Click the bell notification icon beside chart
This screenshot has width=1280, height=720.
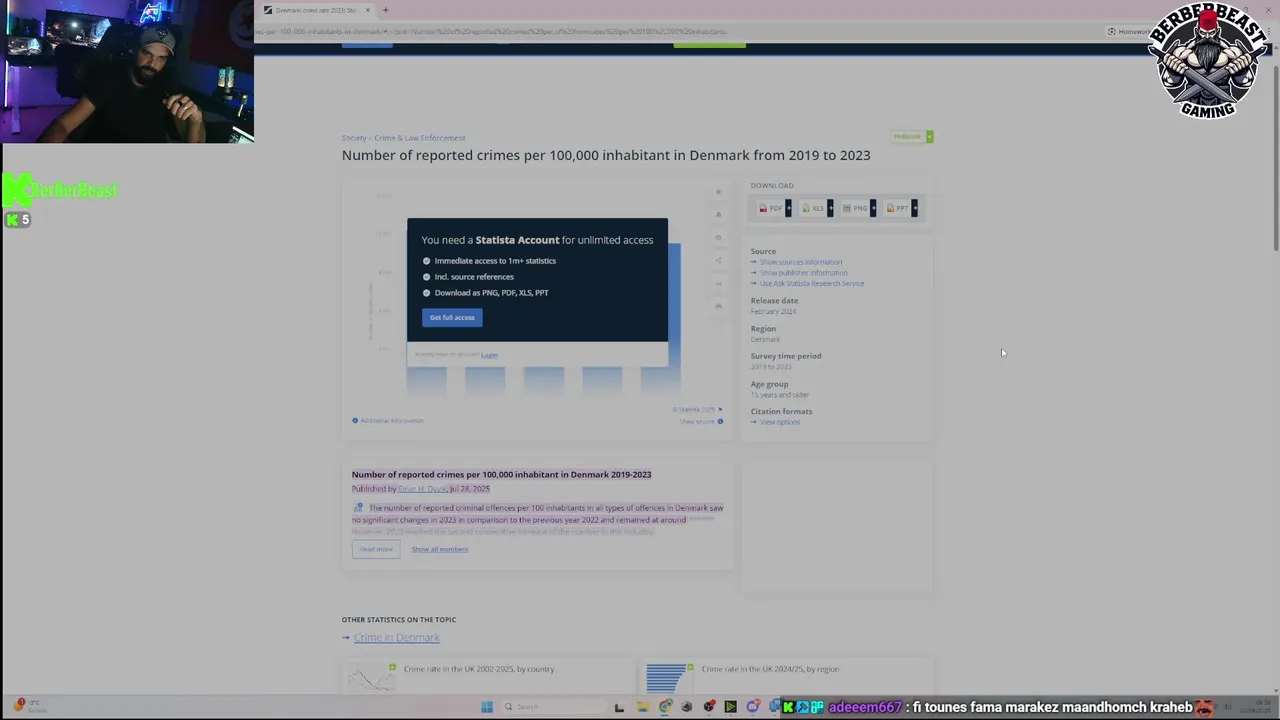718,214
